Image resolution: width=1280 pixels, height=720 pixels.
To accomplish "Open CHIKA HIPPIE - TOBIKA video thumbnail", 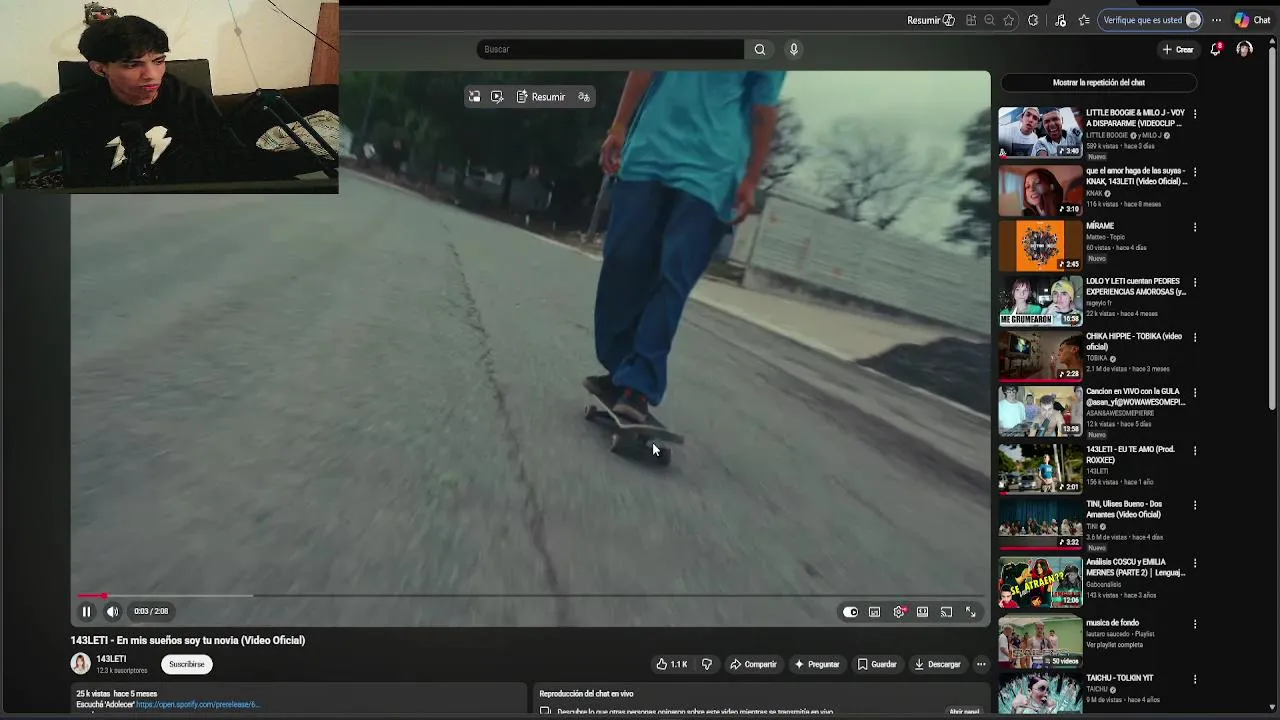I will [1040, 355].
